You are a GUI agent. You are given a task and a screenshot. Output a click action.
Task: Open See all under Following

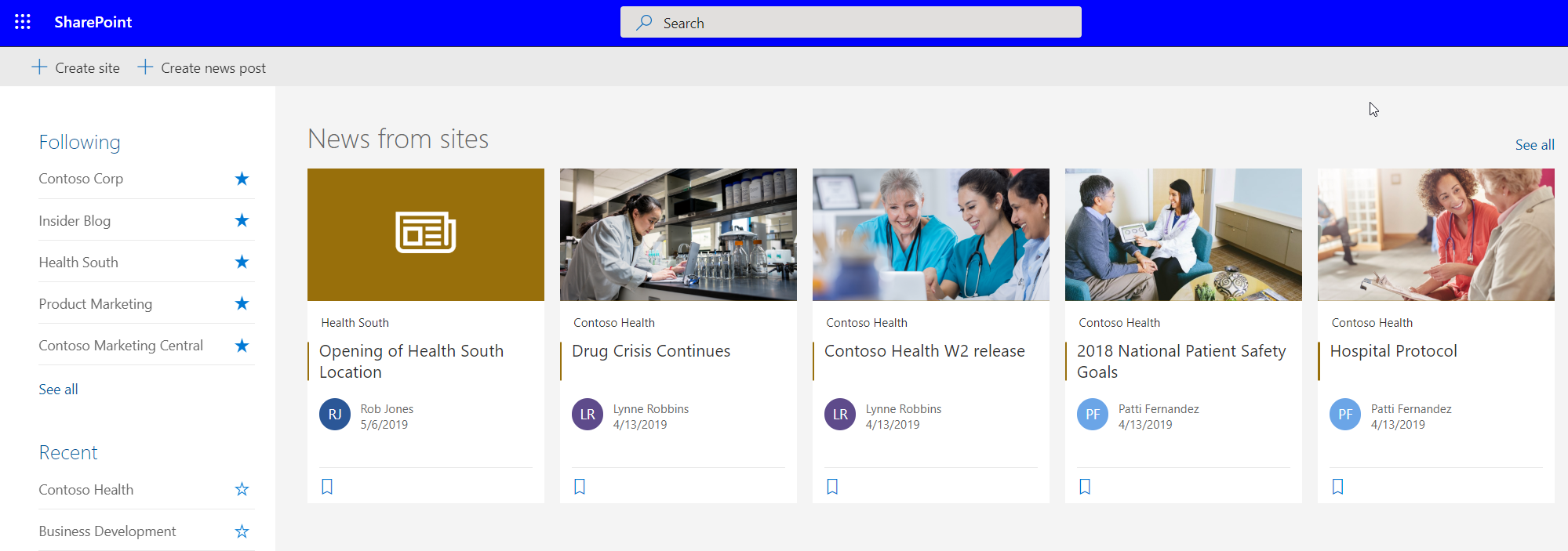(x=58, y=390)
